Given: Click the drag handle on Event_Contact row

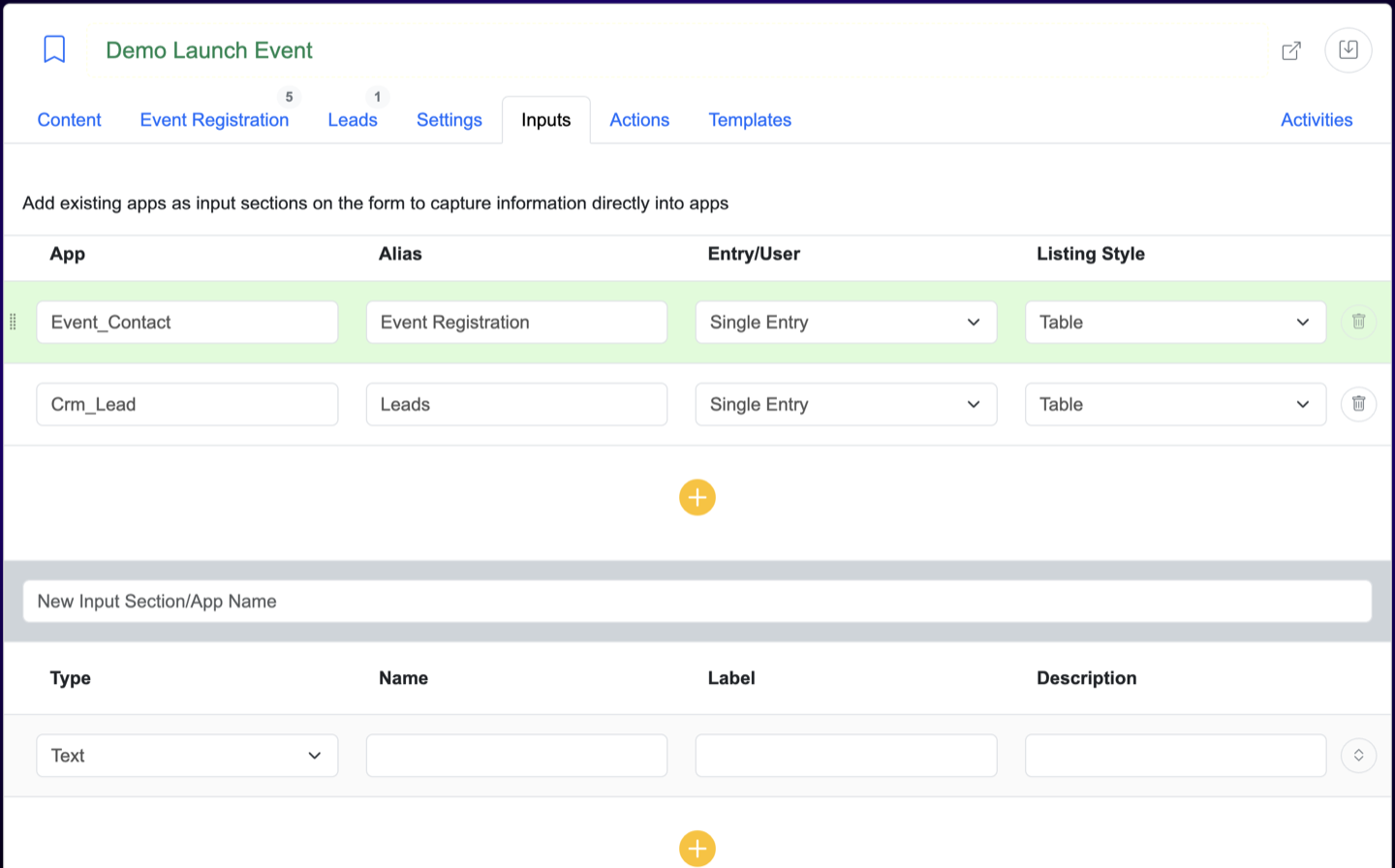Looking at the screenshot, I should (x=13, y=322).
